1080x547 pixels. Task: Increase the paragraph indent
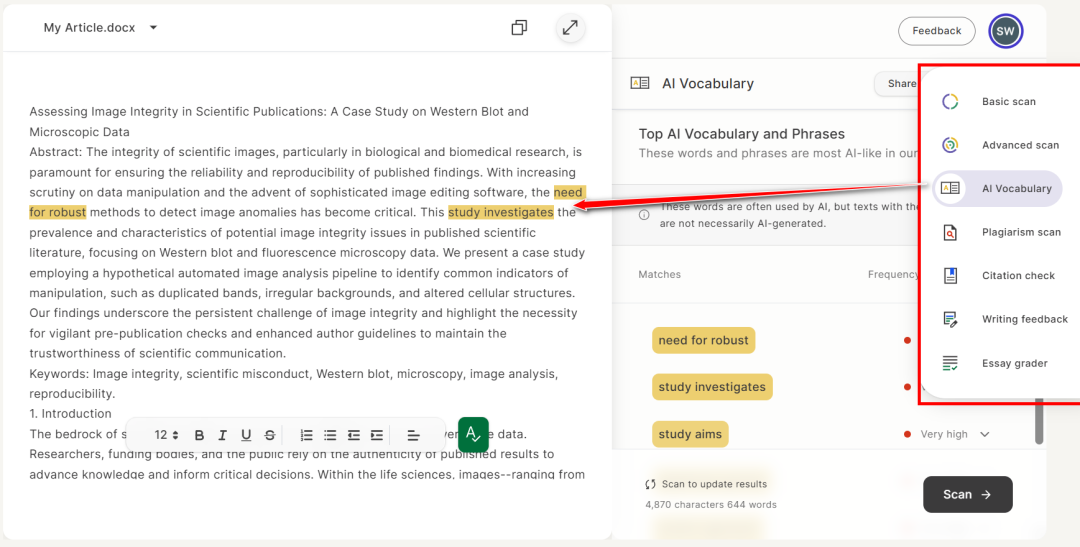coord(377,435)
